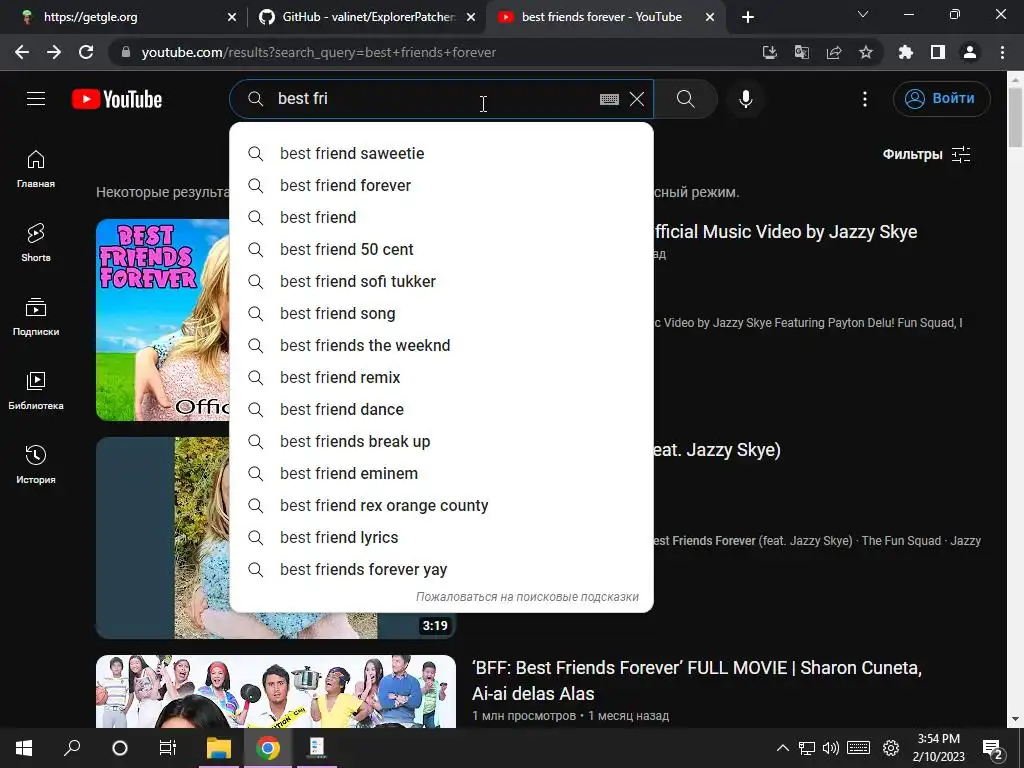The image size is (1024, 768).
Task: Open the Фильтры filter options
Action: coord(926,154)
